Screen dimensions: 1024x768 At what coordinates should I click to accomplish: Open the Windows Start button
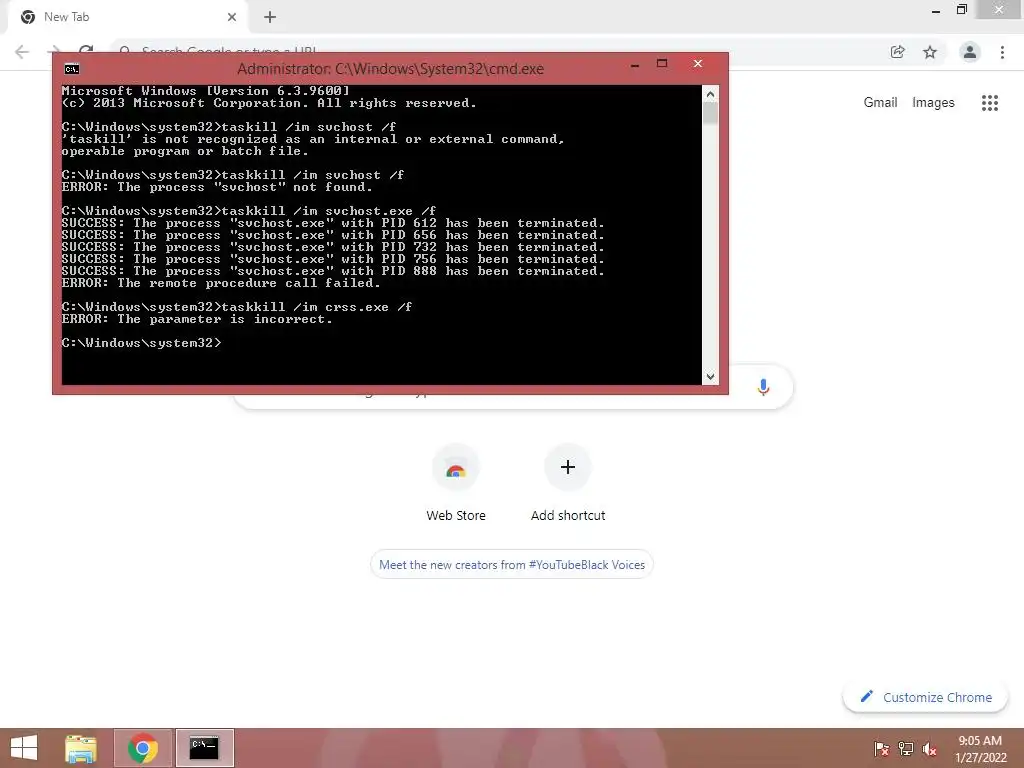(24, 748)
